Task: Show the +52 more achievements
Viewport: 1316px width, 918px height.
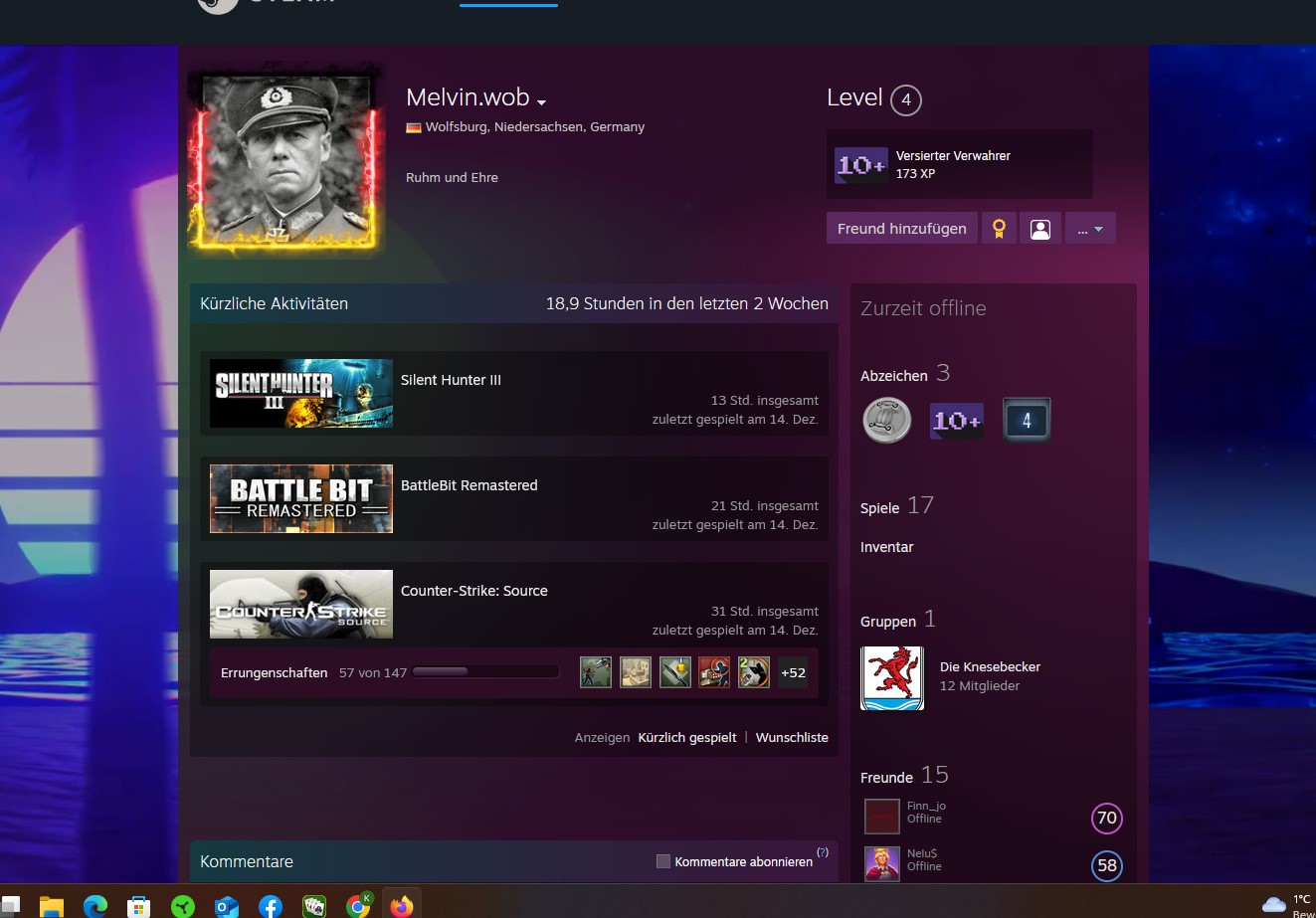Action: 794,672
